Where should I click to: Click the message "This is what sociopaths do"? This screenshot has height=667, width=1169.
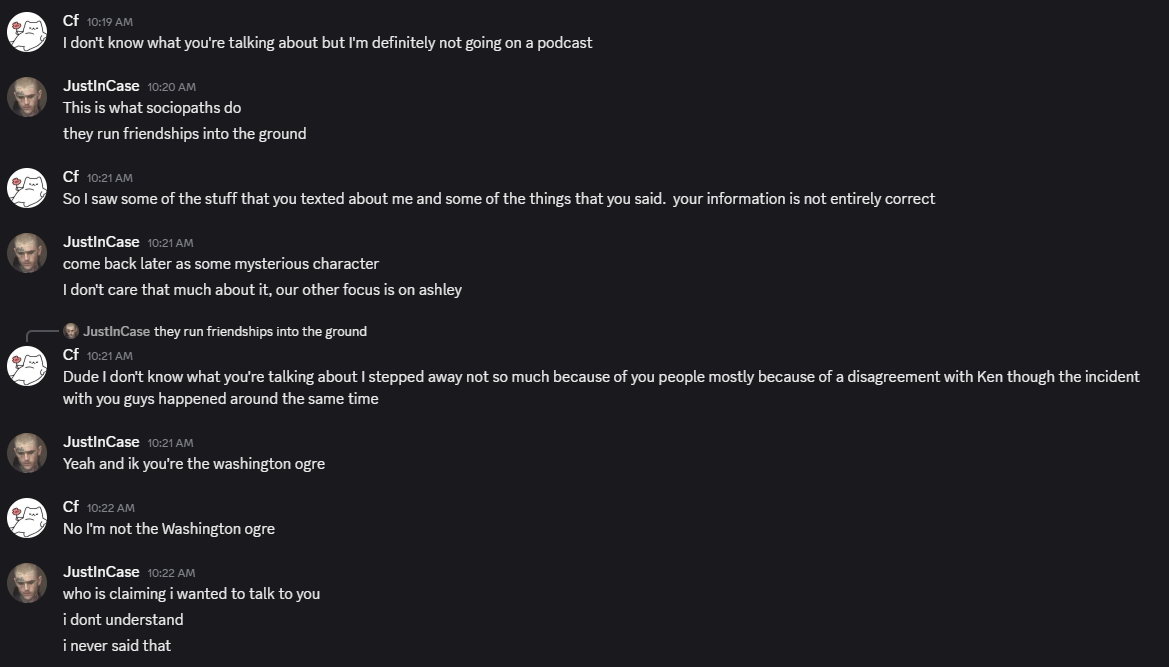152,108
